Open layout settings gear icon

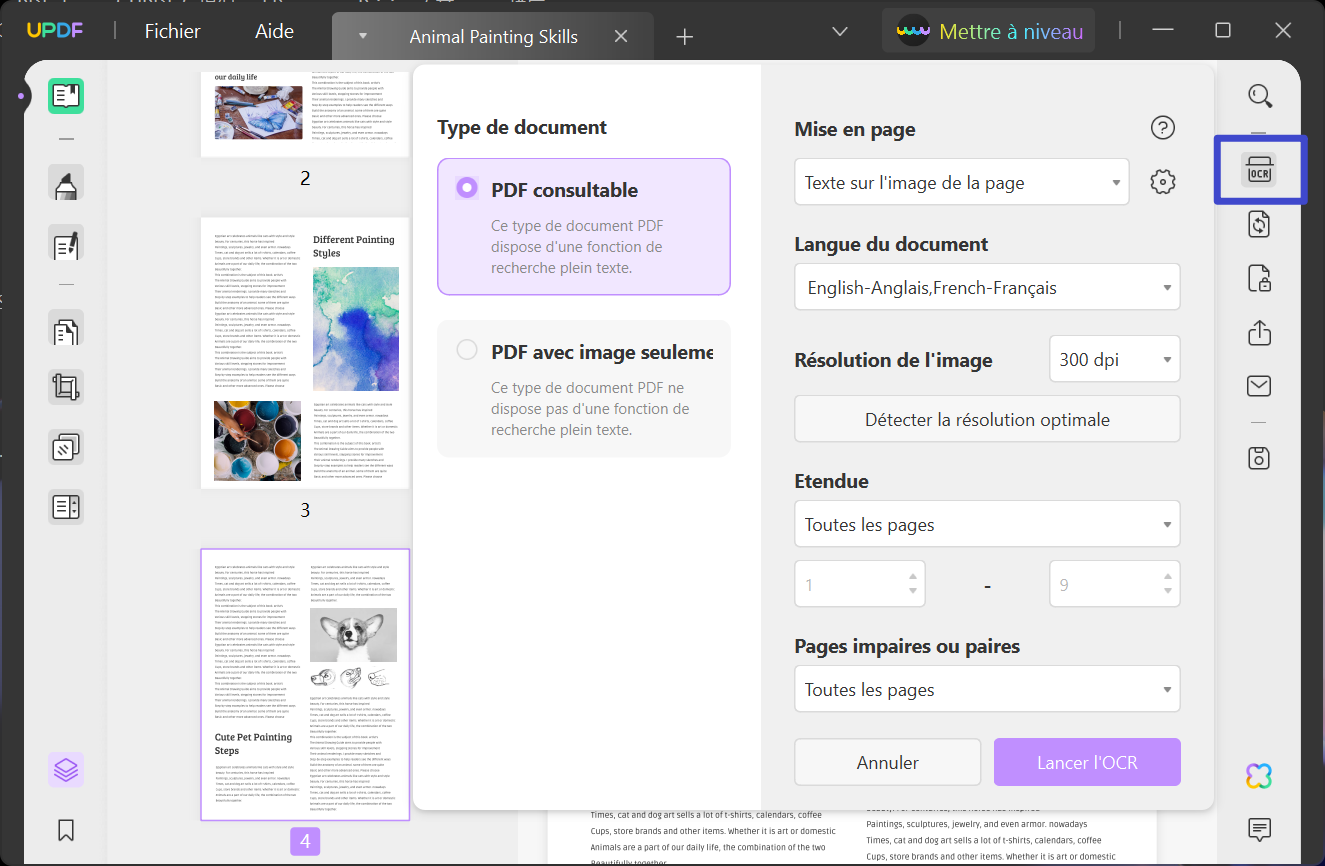(x=1162, y=182)
